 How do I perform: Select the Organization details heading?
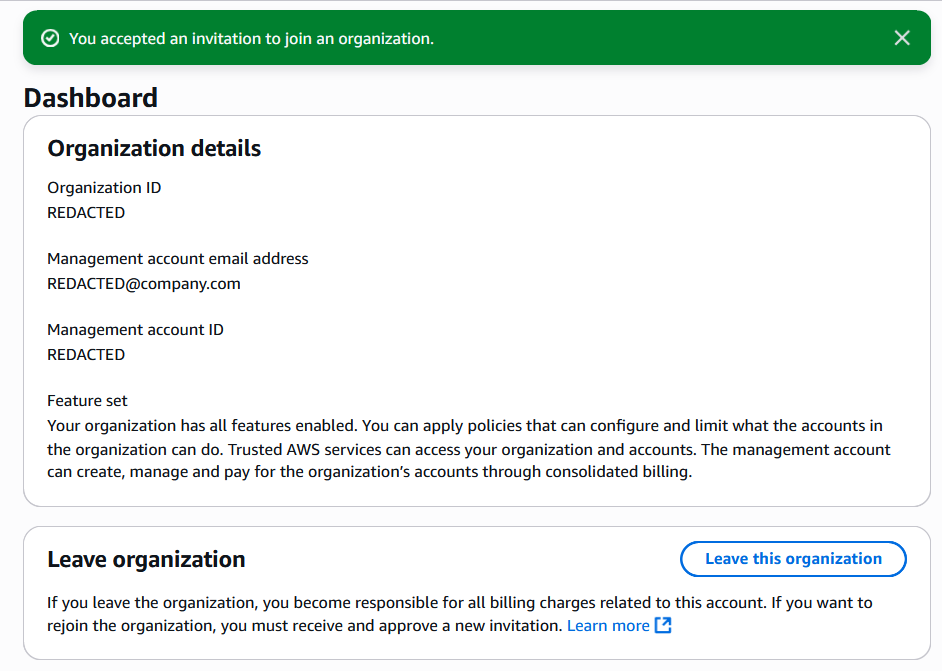154,148
